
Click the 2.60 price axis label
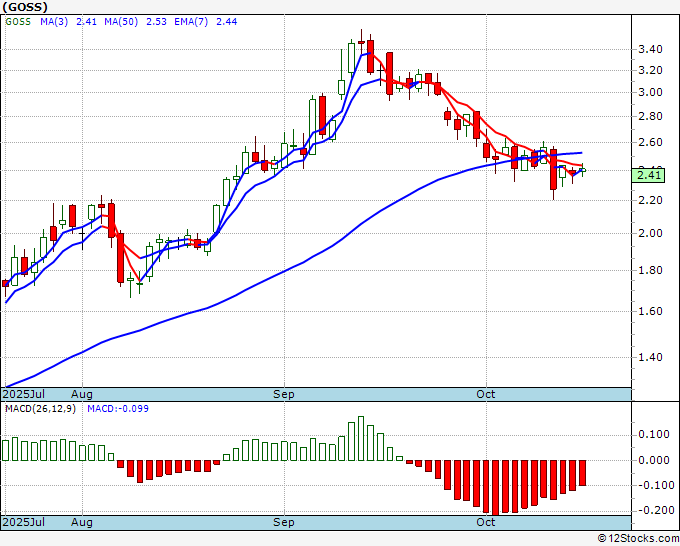(651, 142)
